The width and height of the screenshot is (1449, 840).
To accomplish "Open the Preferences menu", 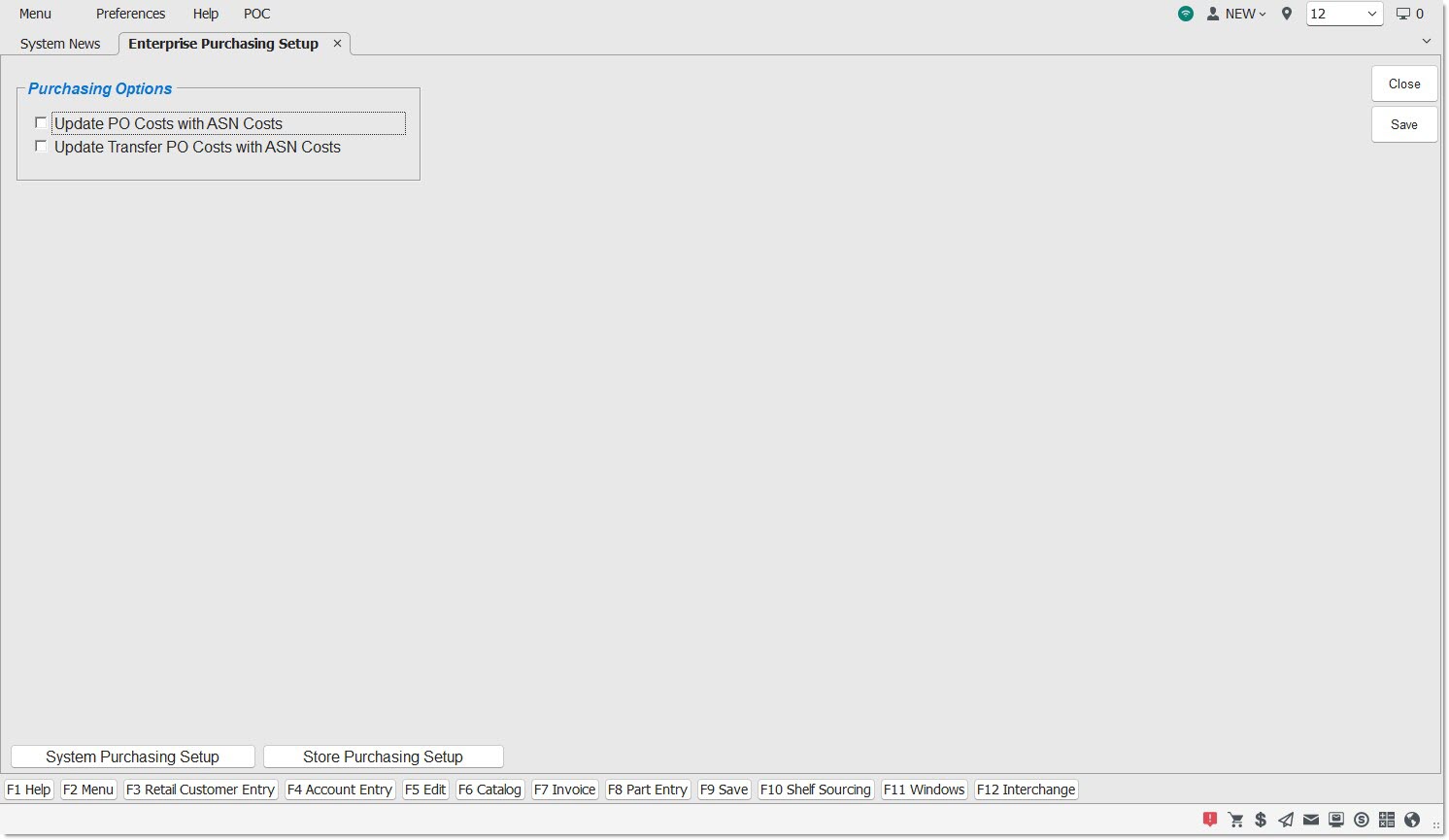I will [130, 14].
